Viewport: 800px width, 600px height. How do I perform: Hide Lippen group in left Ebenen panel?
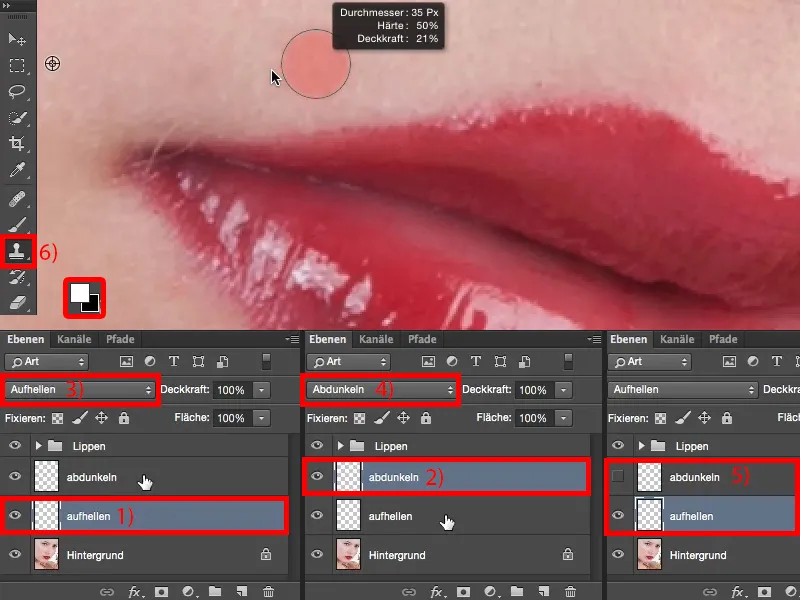15,445
